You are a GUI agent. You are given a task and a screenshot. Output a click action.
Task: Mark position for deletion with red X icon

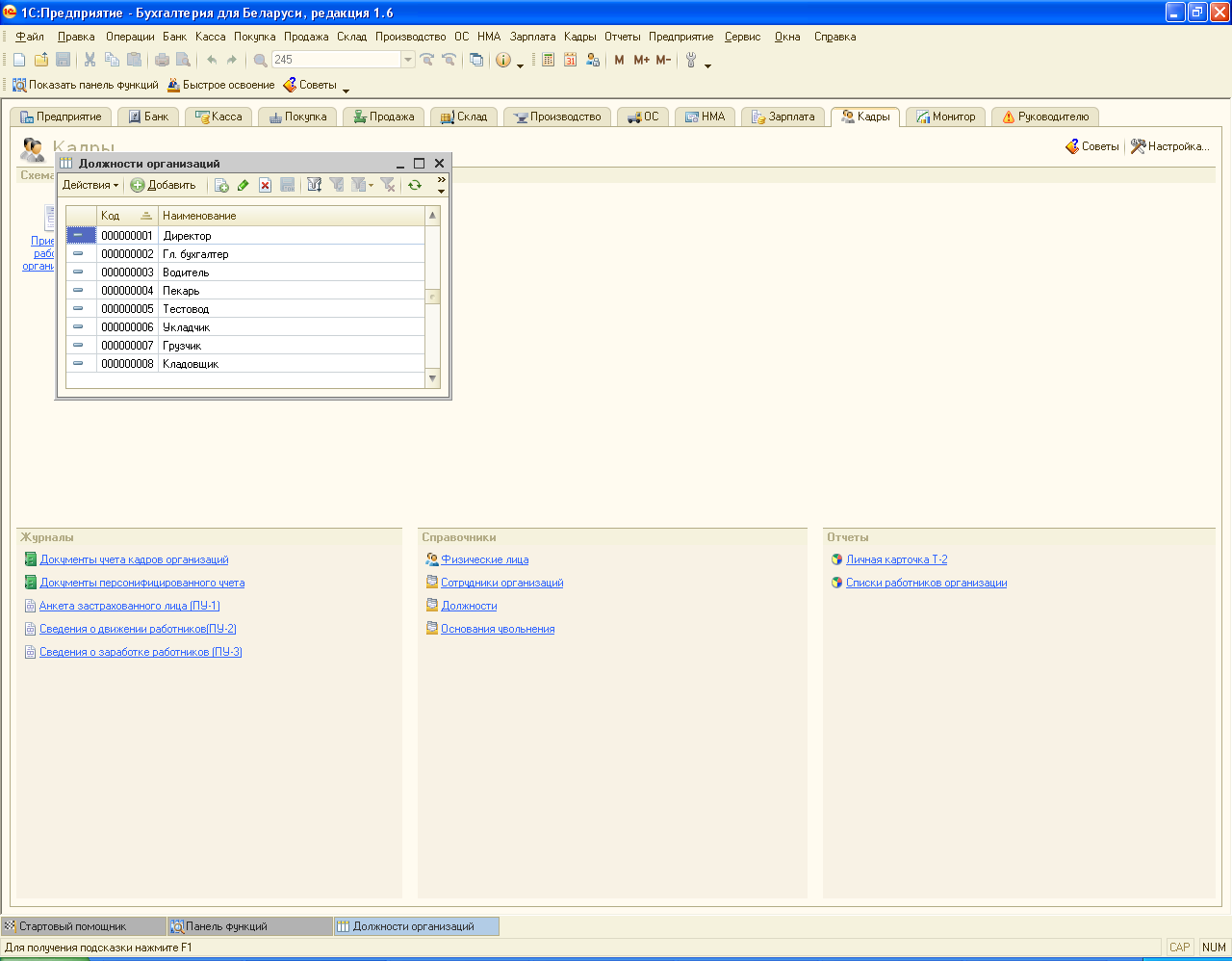[x=266, y=185]
